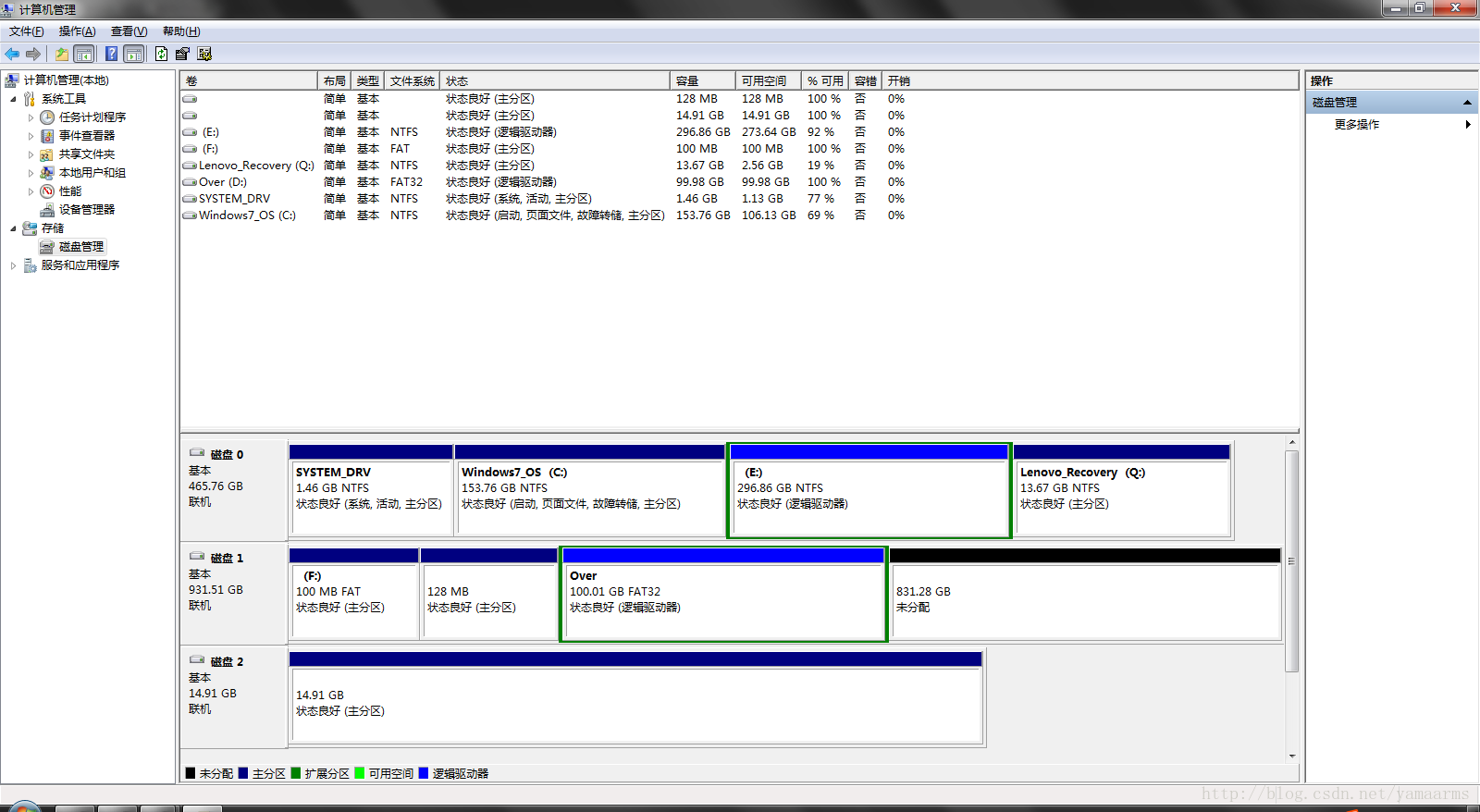This screenshot has height=812, width=1480.
Task: Click the Properties toolbar icon
Action: 182,54
